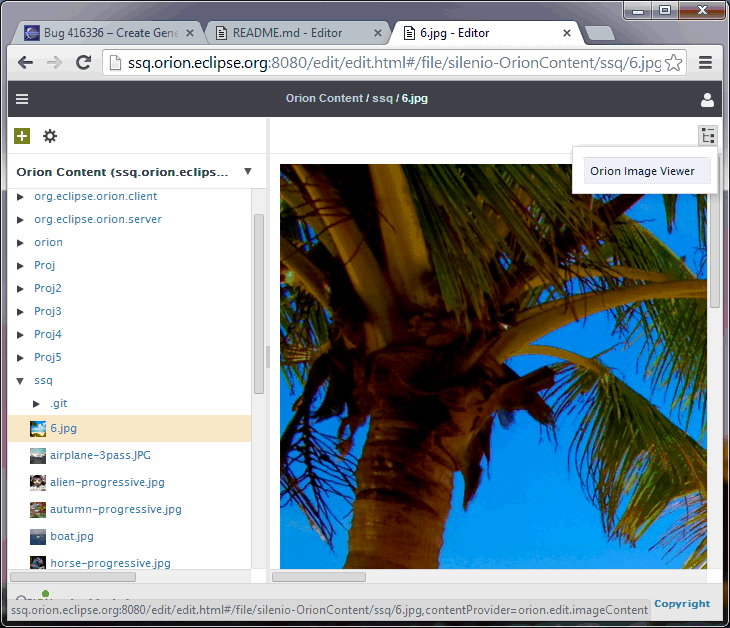Viewport: 730px width, 628px height.
Task: Expand the Proj2 folder arrow
Action: pyautogui.click(x=20, y=289)
